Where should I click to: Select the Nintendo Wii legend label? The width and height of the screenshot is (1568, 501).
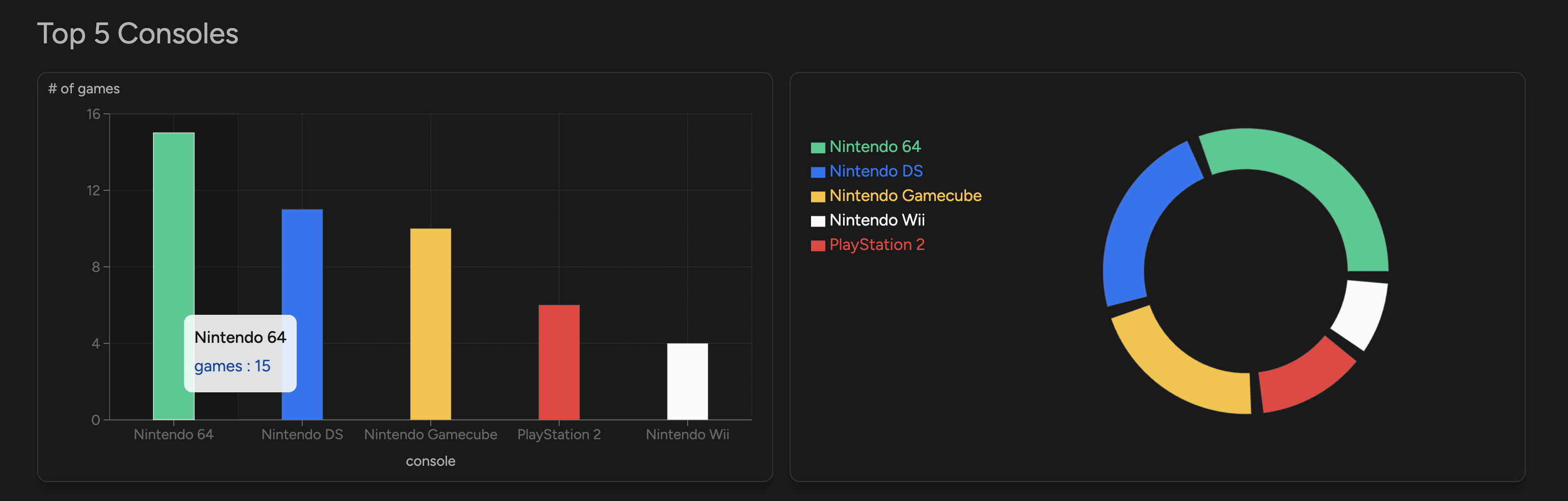[x=877, y=220]
